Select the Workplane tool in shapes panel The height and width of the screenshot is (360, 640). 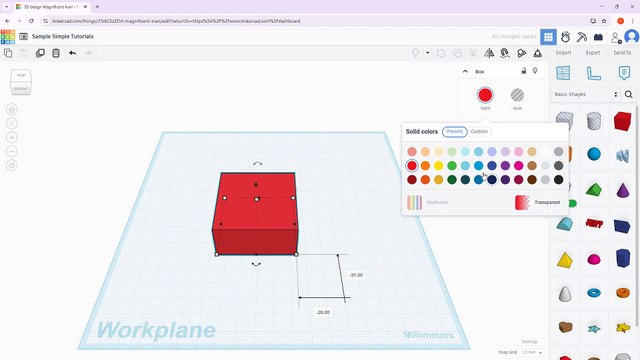click(563, 73)
